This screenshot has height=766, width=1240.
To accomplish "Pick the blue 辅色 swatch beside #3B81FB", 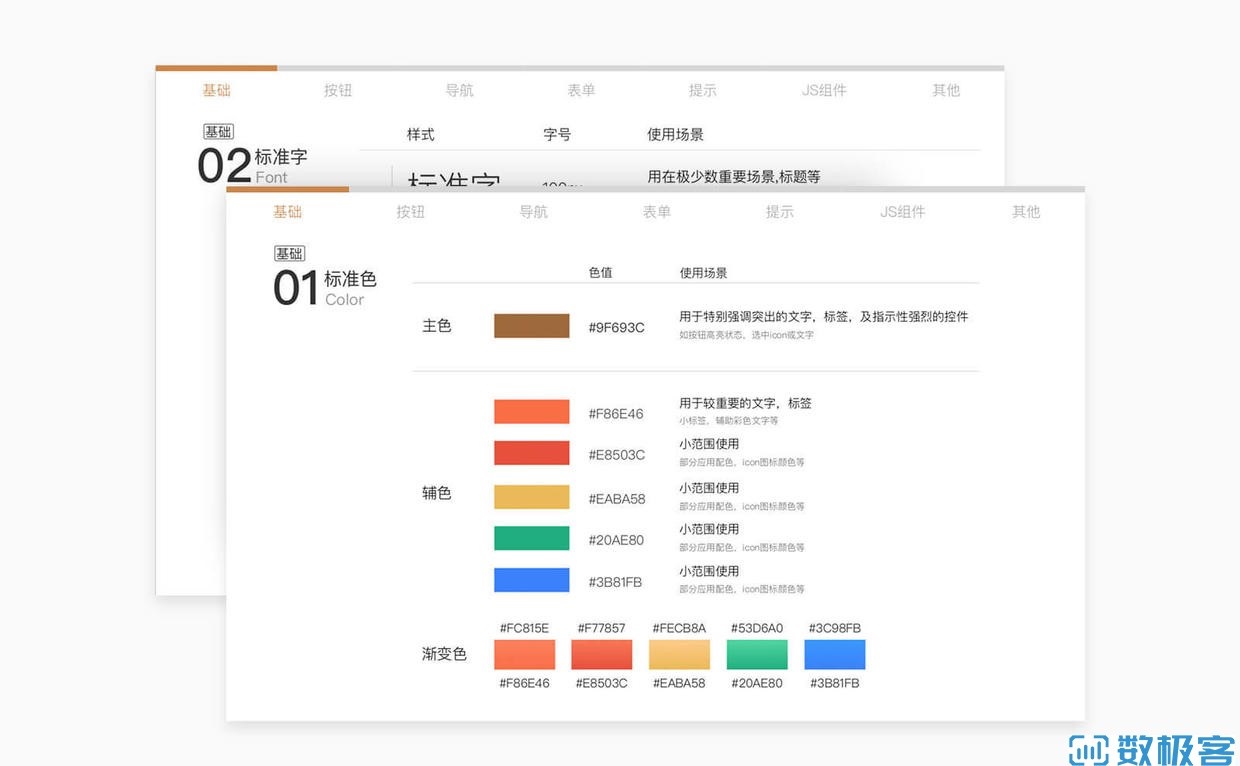I will [x=531, y=580].
